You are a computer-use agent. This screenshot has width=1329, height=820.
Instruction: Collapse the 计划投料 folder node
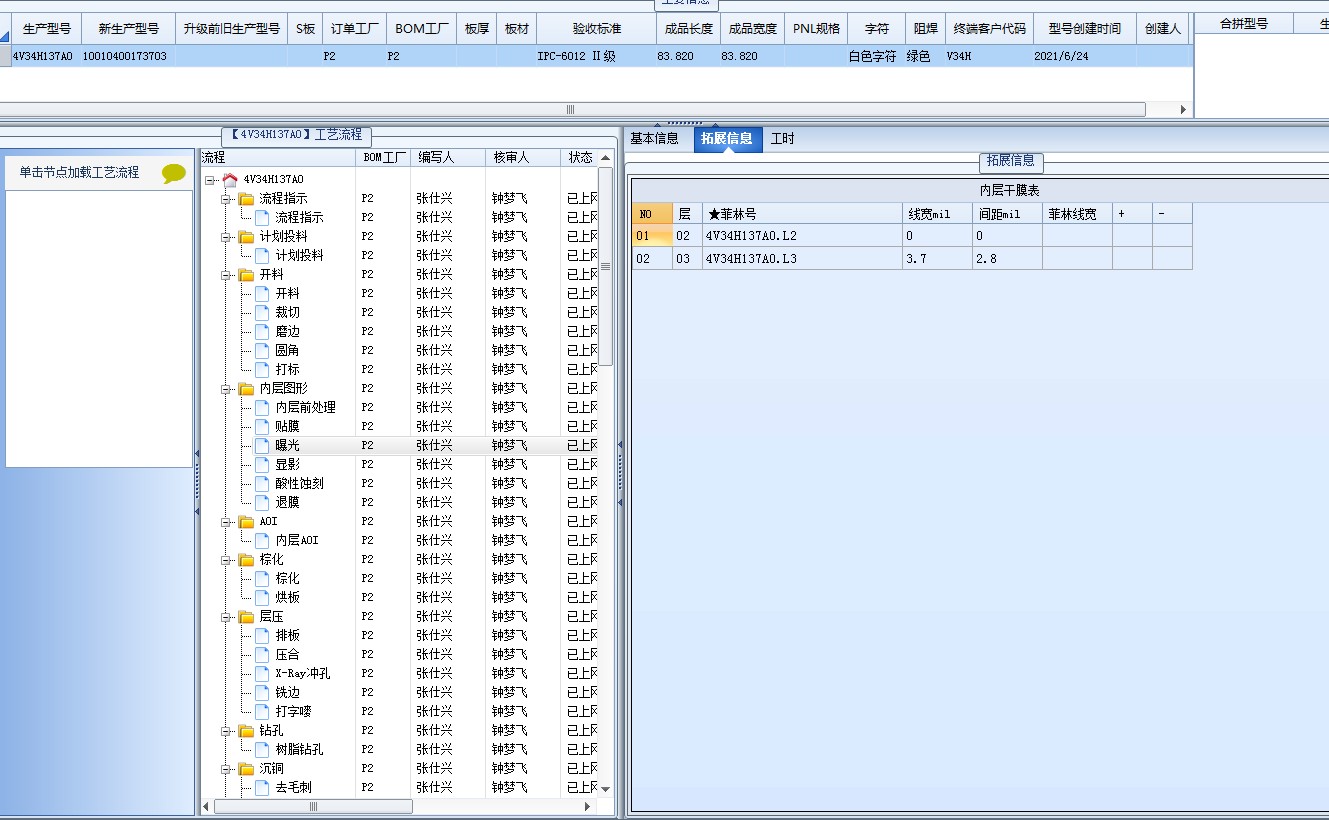point(227,237)
